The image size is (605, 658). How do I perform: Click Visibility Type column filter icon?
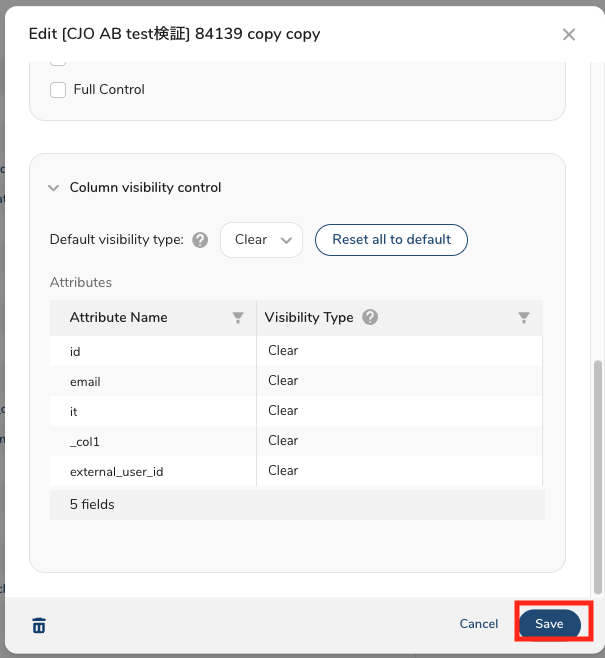[524, 318]
